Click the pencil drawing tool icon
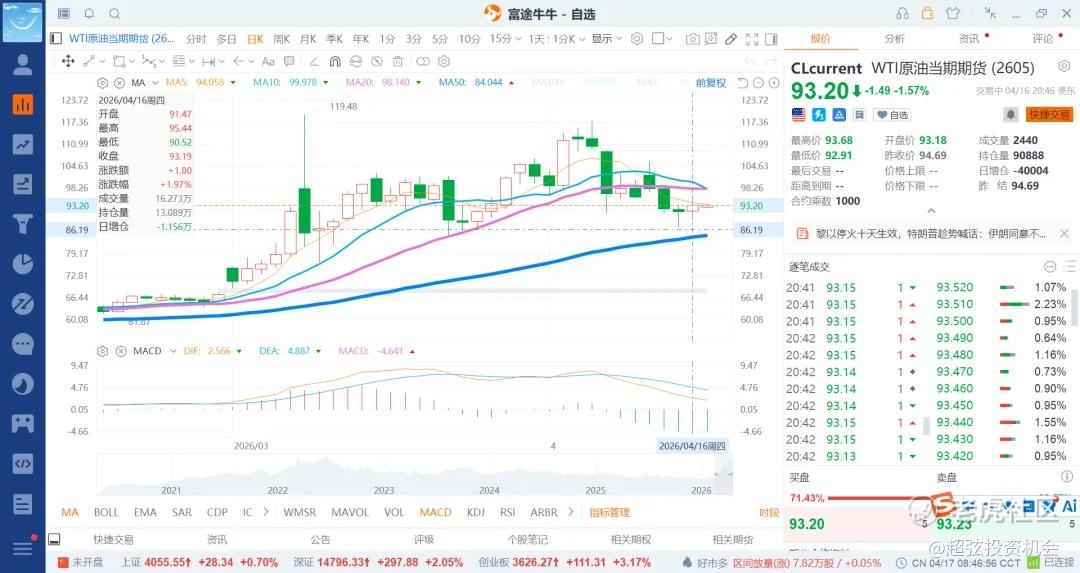 (731, 39)
